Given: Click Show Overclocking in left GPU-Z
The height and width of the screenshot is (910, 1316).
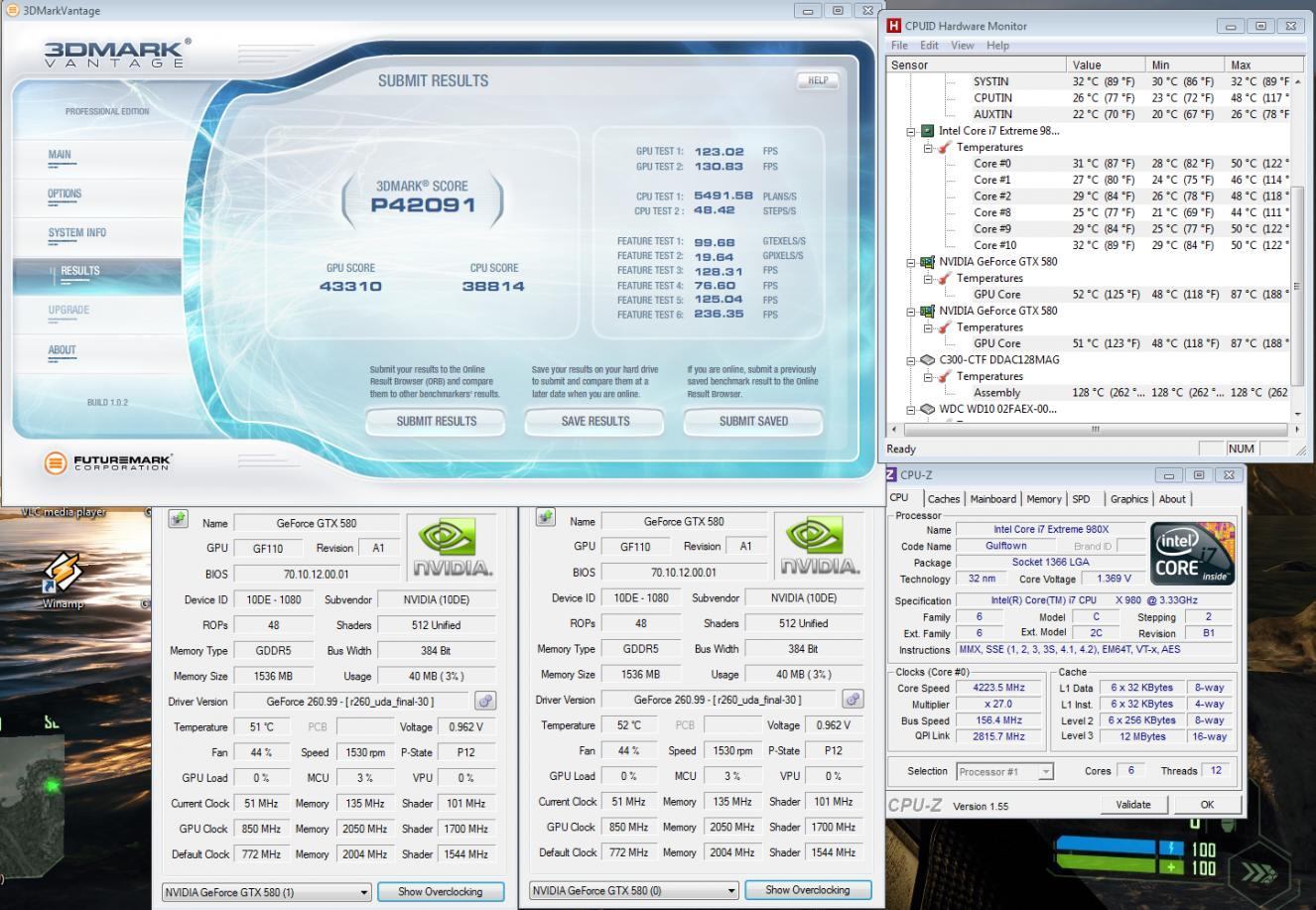Looking at the screenshot, I should click(441, 892).
